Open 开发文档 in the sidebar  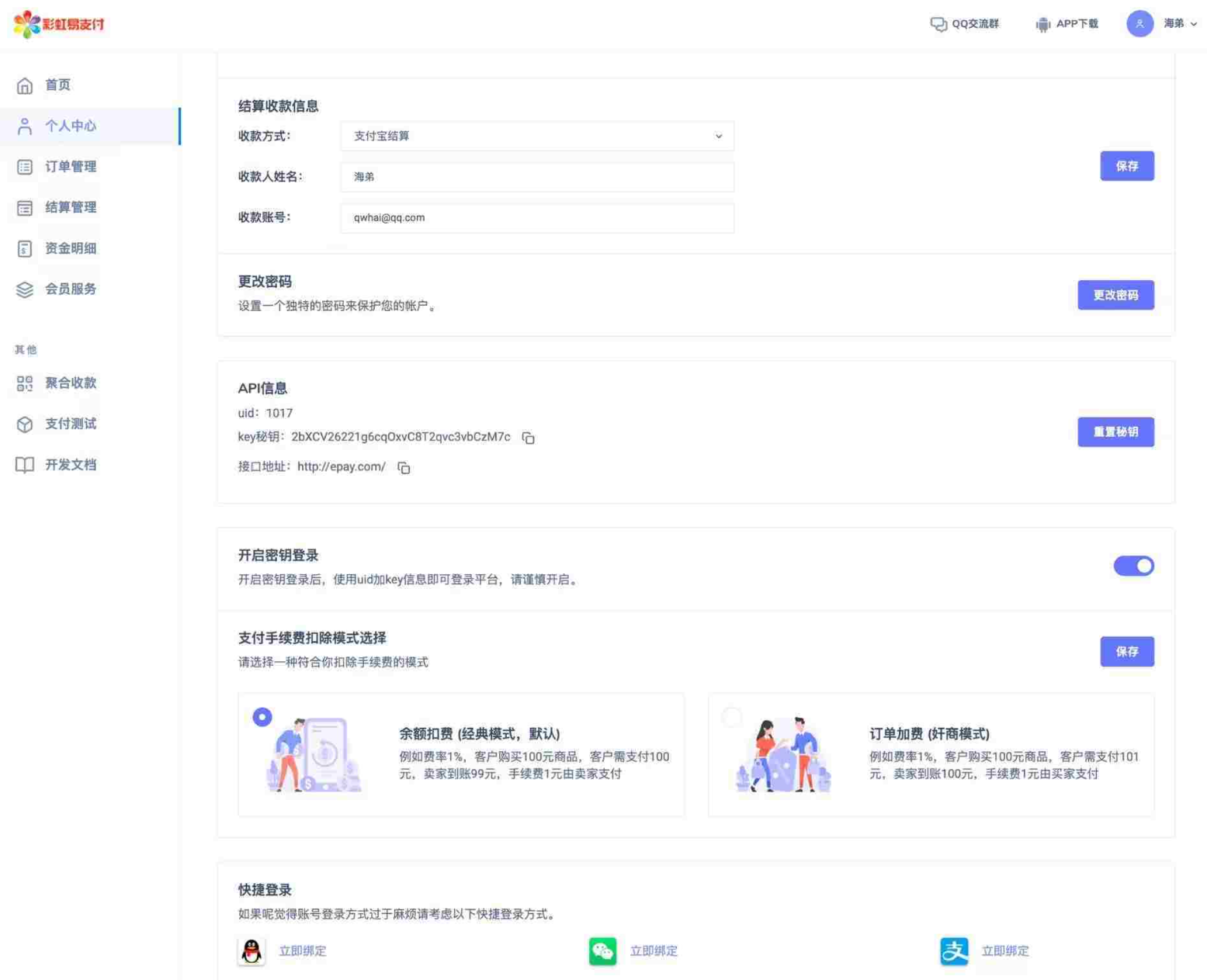[70, 465]
